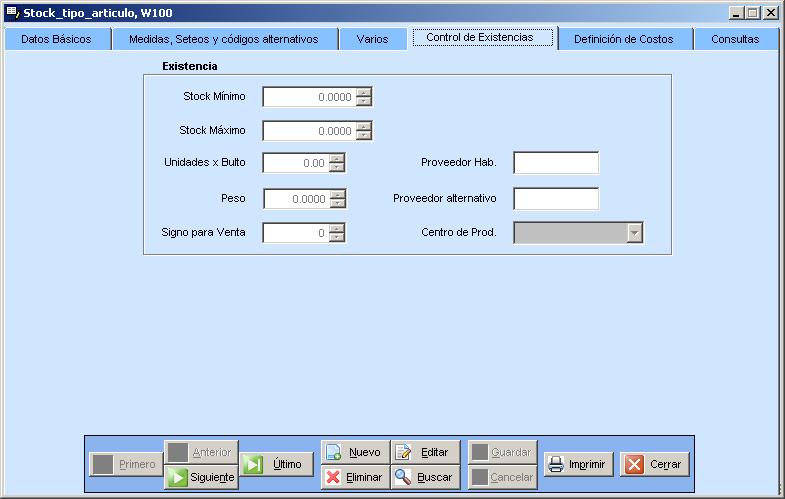Go to last record with Último
Viewport: 785px width, 499px height.
coord(276,464)
